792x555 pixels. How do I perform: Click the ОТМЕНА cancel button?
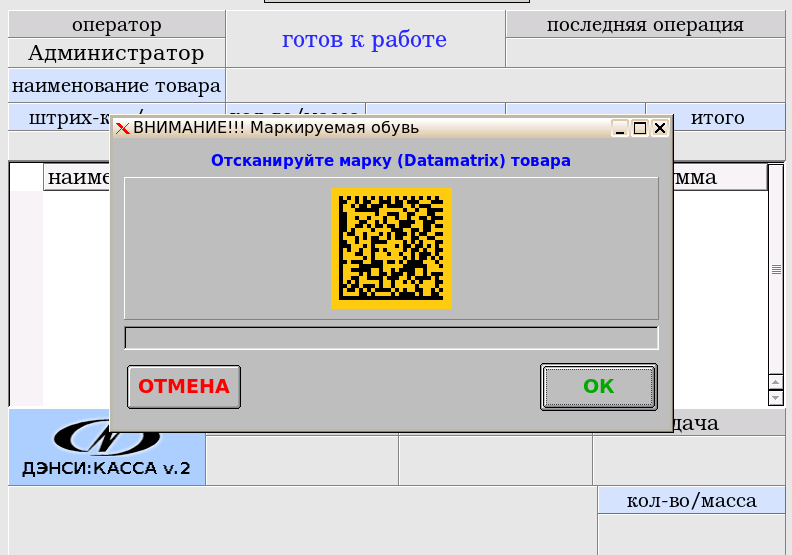pos(184,387)
